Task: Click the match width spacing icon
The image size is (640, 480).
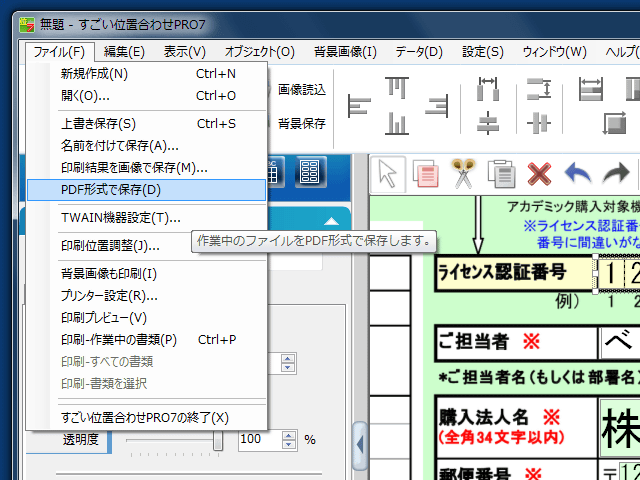Action: (488, 89)
